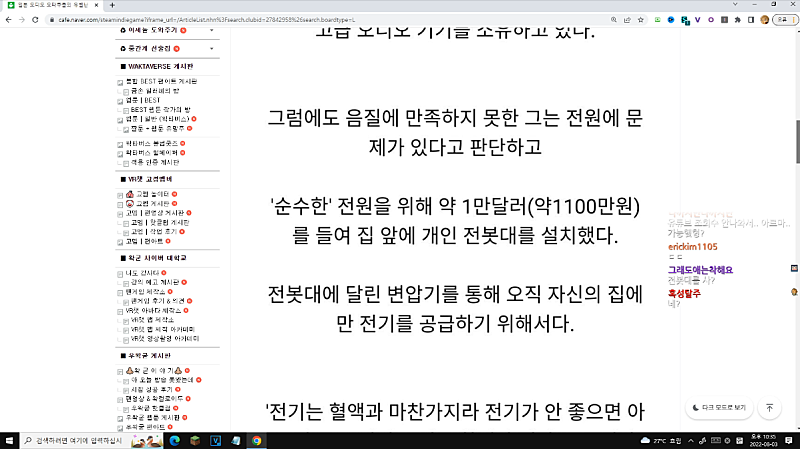Image resolution: width=800 pixels, height=449 pixels.
Task: Open Microsoft Edge from the taskbar
Action: click(175, 440)
